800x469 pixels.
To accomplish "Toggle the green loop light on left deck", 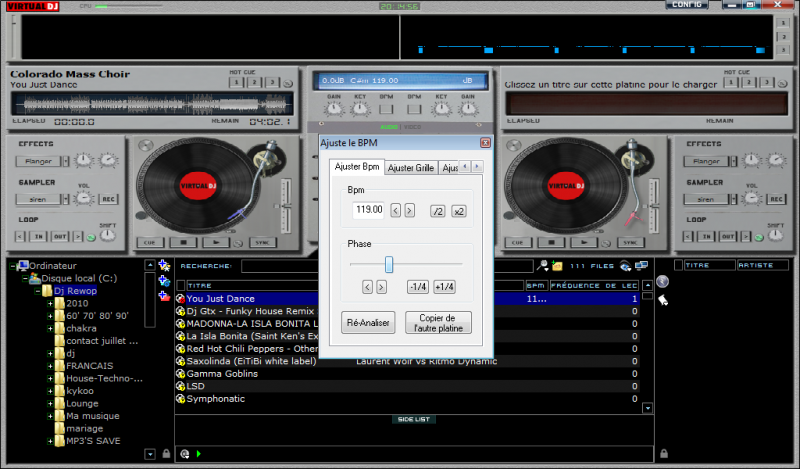I will (90, 237).
